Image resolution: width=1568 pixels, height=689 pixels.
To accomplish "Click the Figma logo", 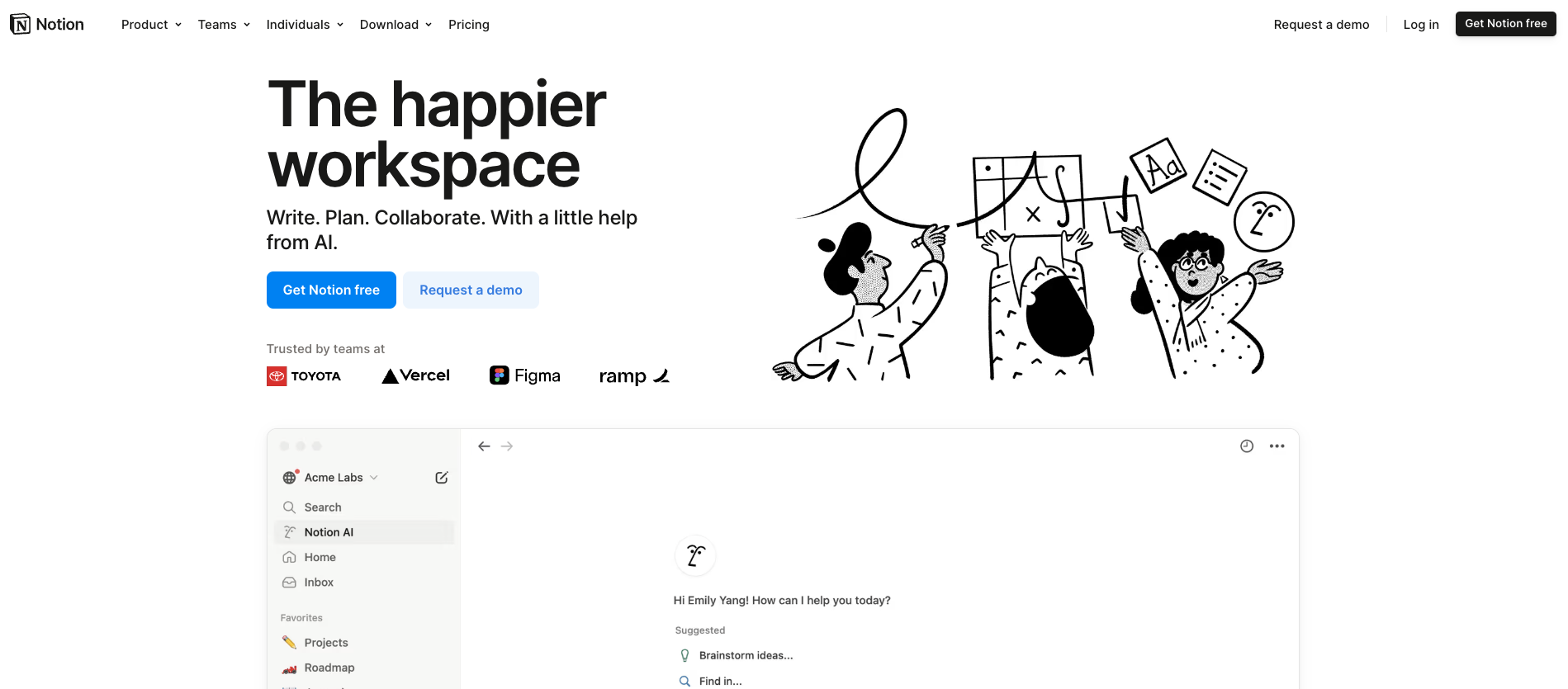I will (x=525, y=375).
